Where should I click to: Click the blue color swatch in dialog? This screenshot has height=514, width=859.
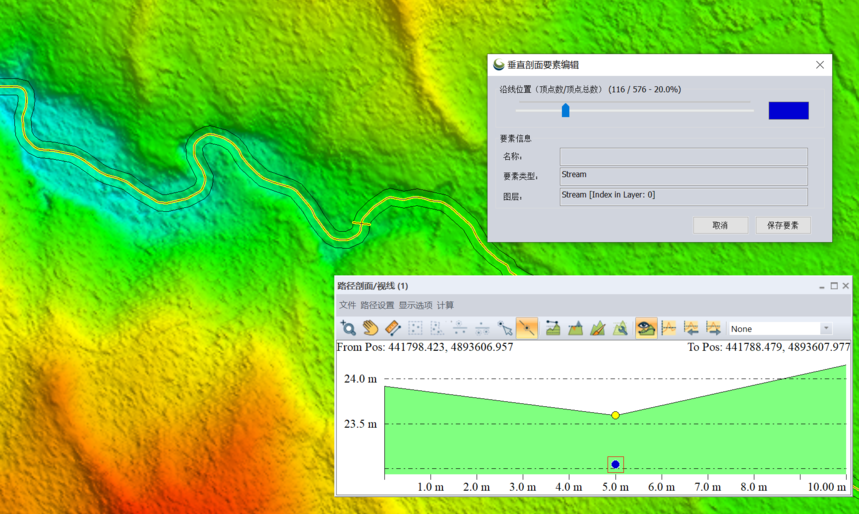click(788, 111)
